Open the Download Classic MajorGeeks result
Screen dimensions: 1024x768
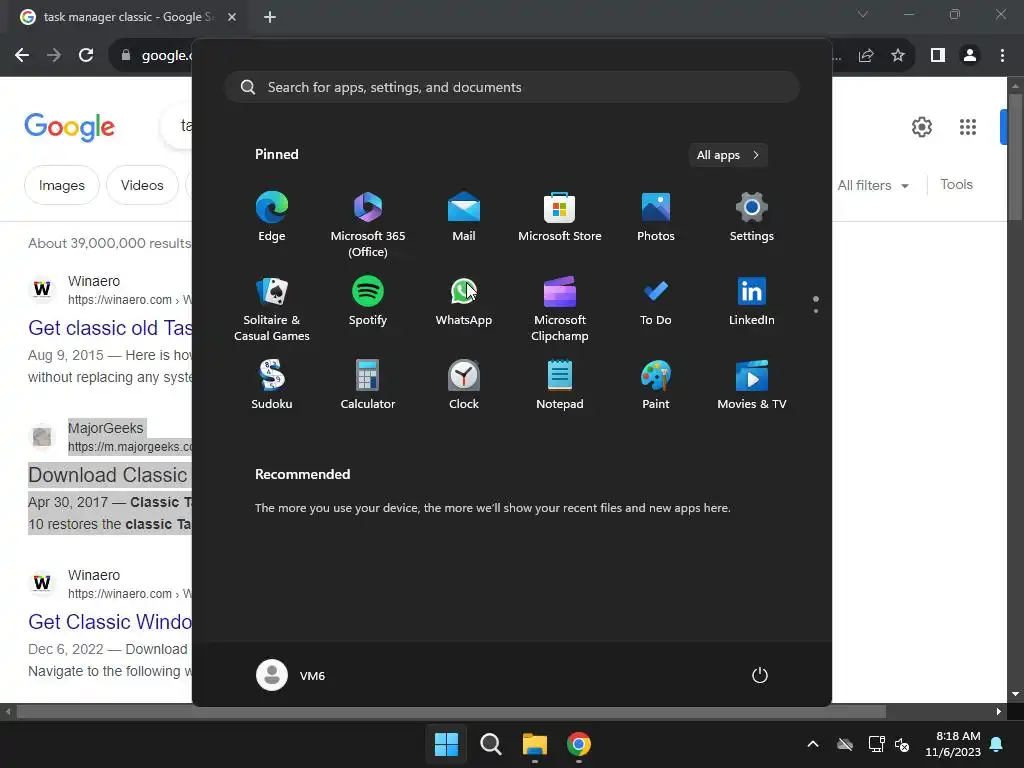110,475
